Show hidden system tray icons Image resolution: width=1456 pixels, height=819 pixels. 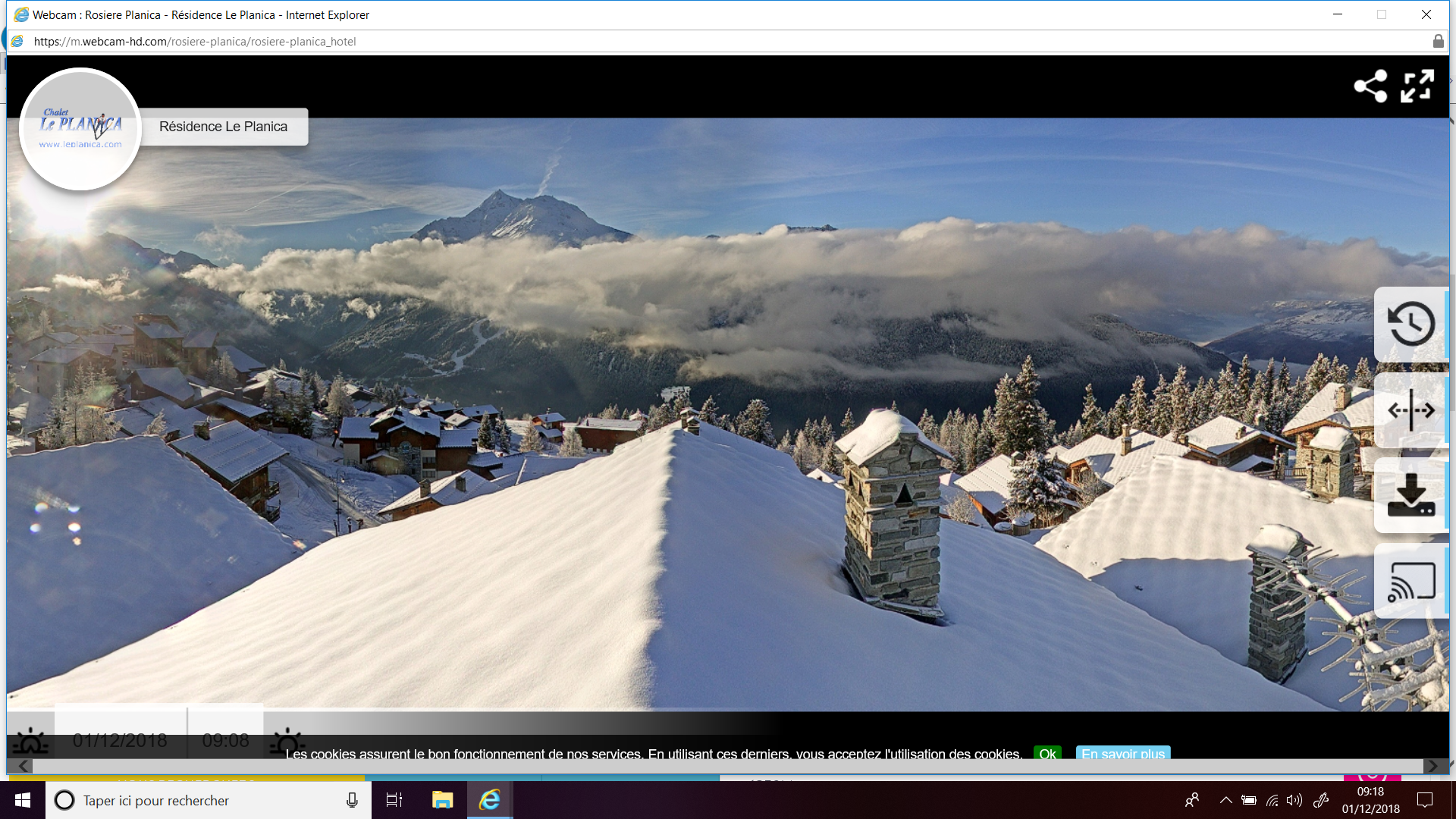[x=1225, y=800]
